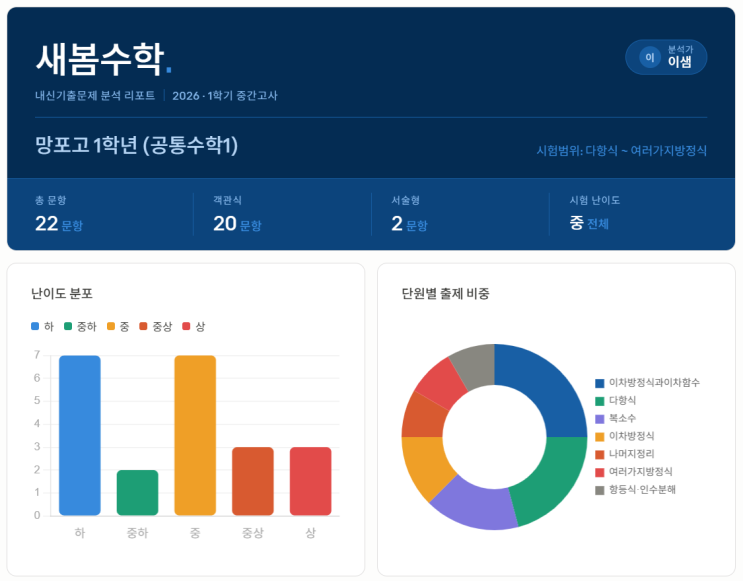The width and height of the screenshot is (743, 581).
Task: Click the blue 하 legend color box
Action: tap(36, 327)
